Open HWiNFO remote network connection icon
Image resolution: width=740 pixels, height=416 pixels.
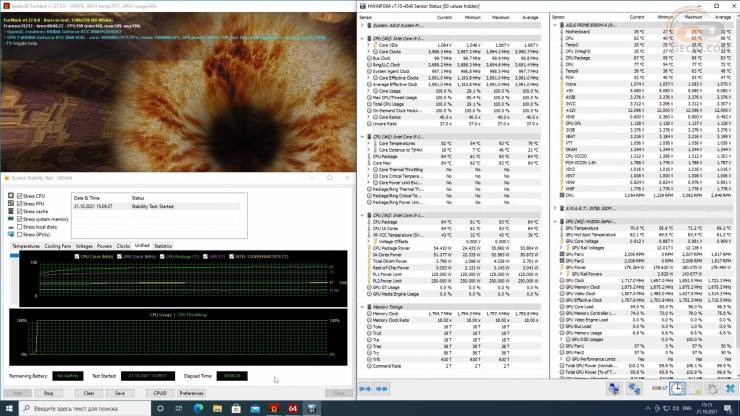point(614,389)
